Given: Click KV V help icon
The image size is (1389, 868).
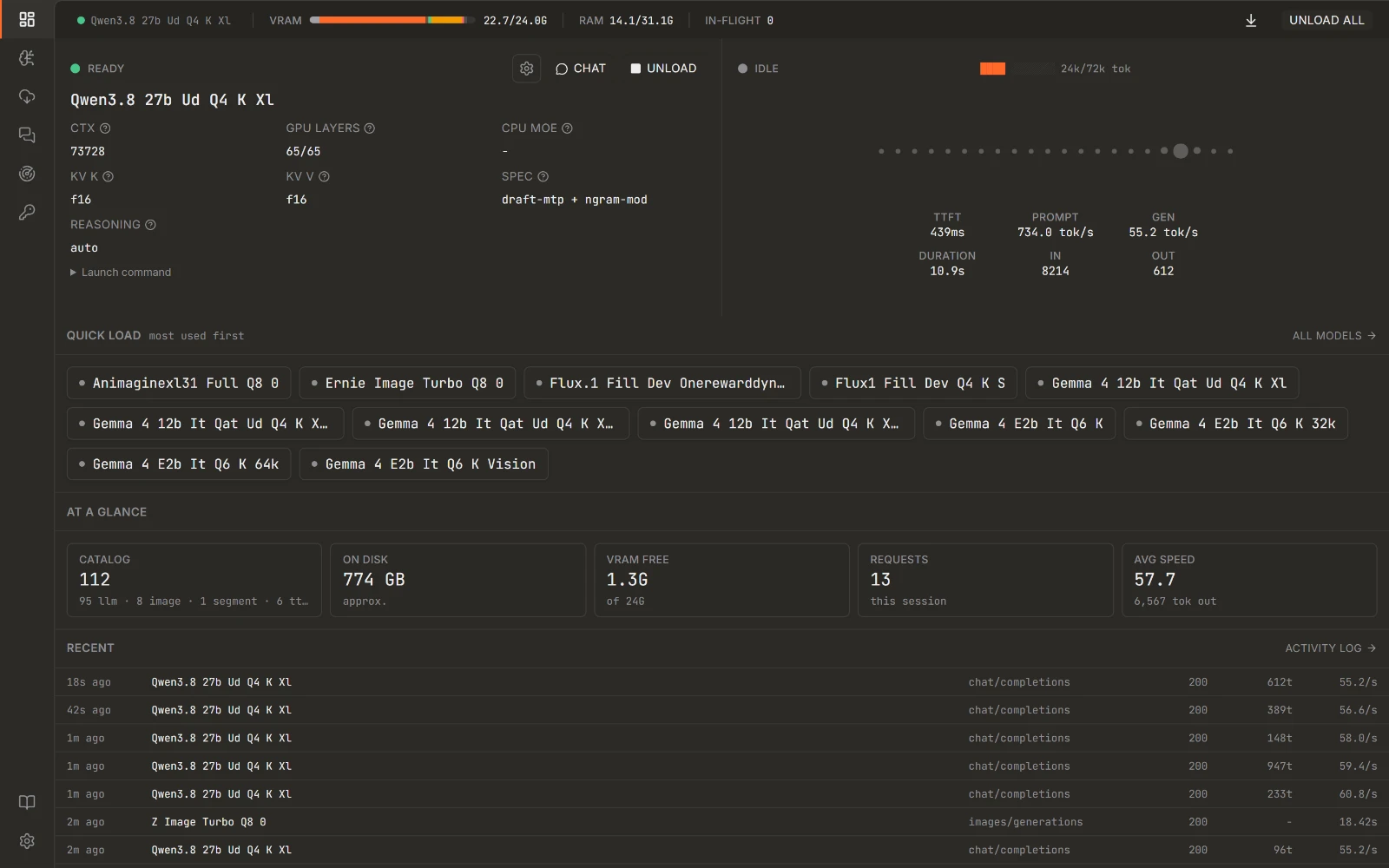Looking at the screenshot, I should (324, 176).
